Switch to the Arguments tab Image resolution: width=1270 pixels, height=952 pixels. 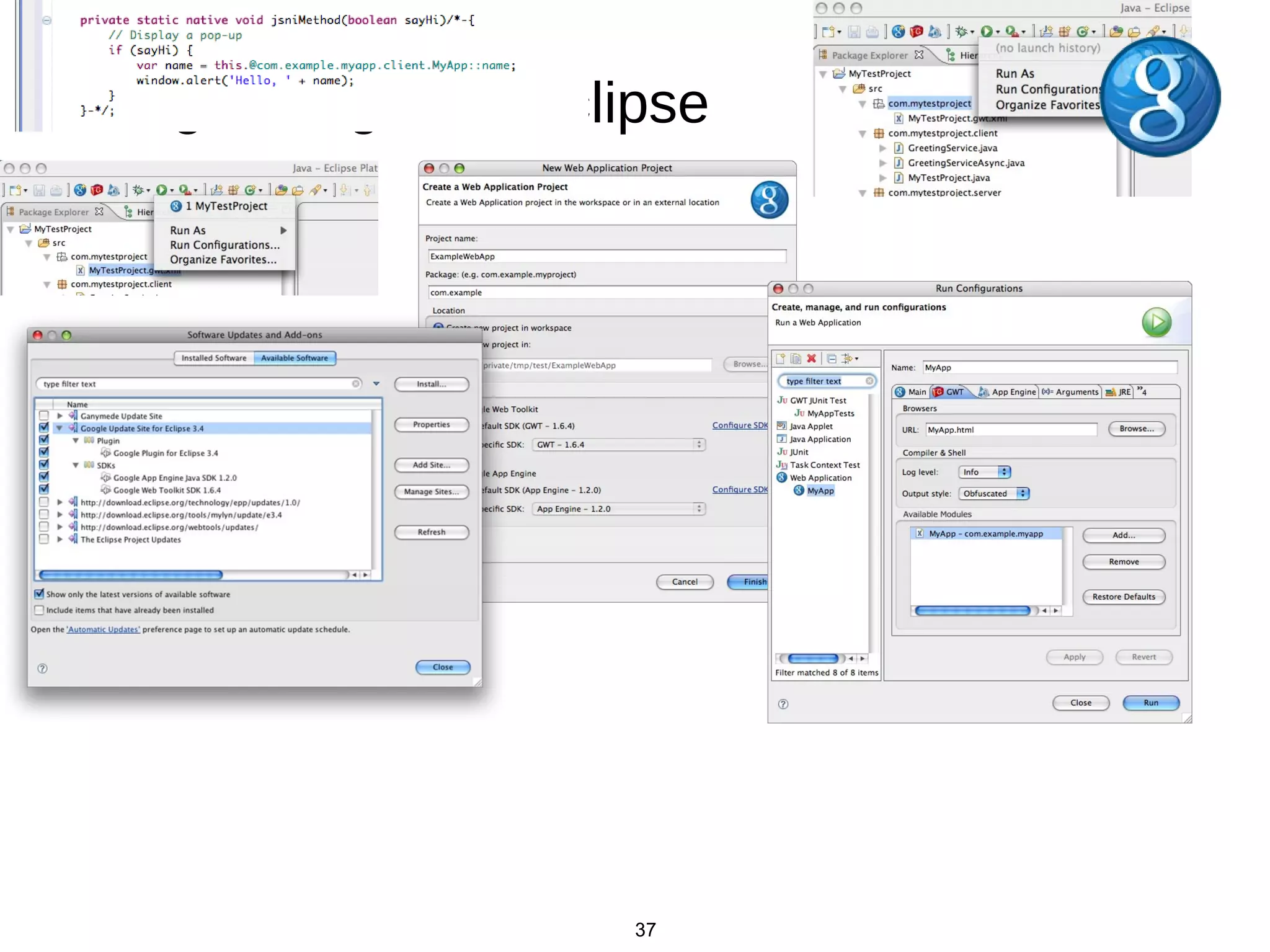[x=1070, y=391]
